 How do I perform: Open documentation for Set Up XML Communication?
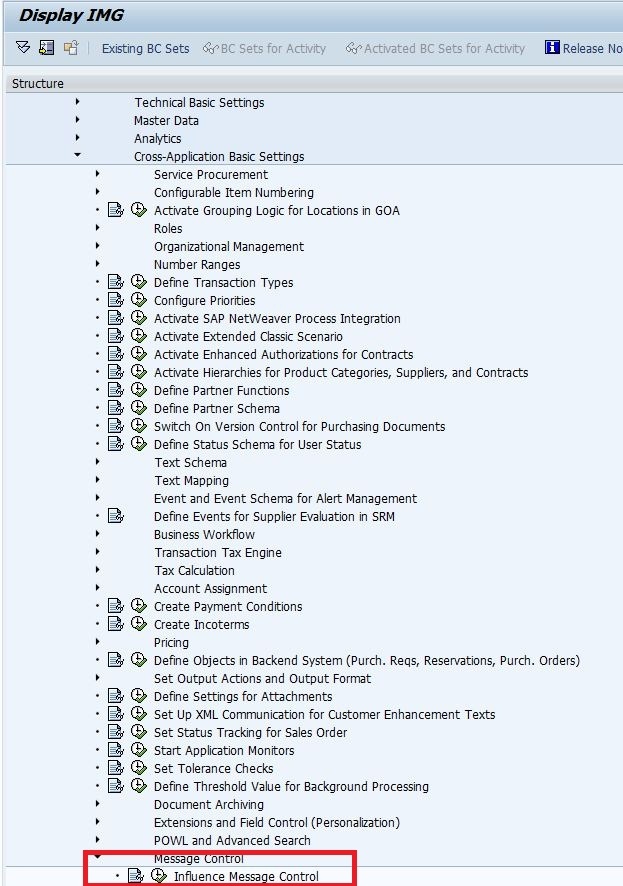coord(116,714)
